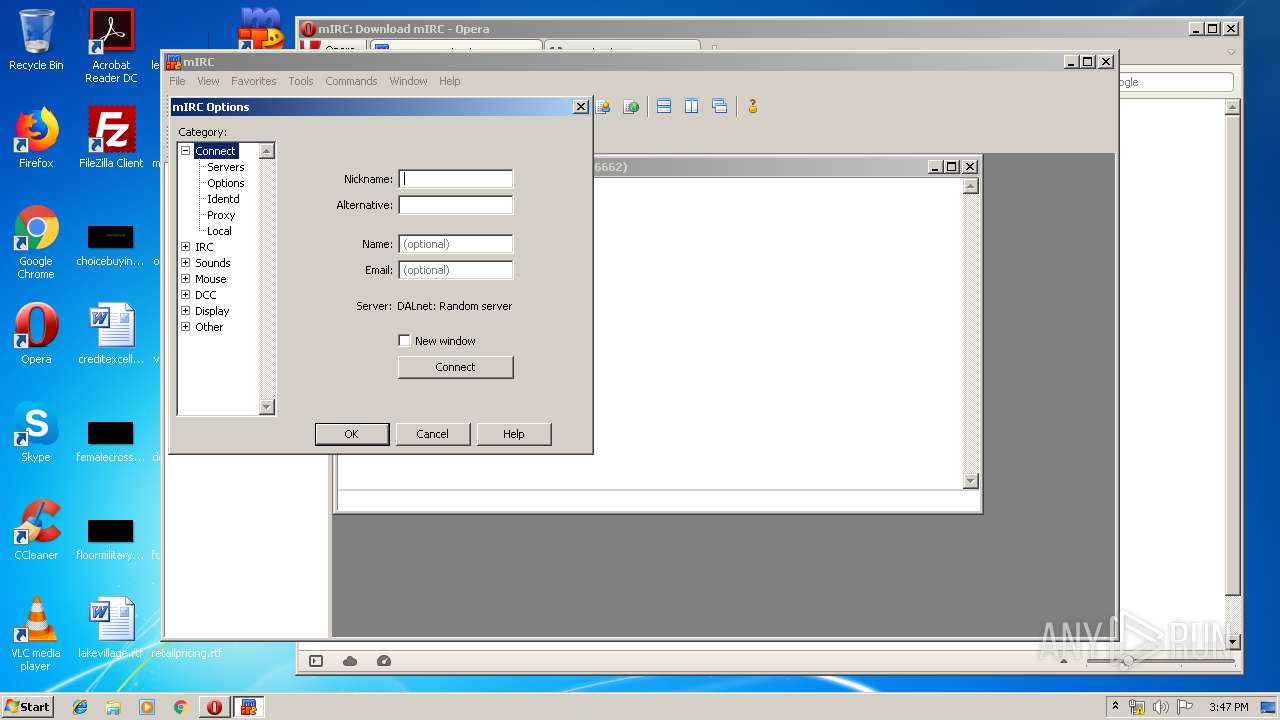This screenshot has width=1280, height=720.
Task: Click OK in mIRC Options
Action: 351,434
